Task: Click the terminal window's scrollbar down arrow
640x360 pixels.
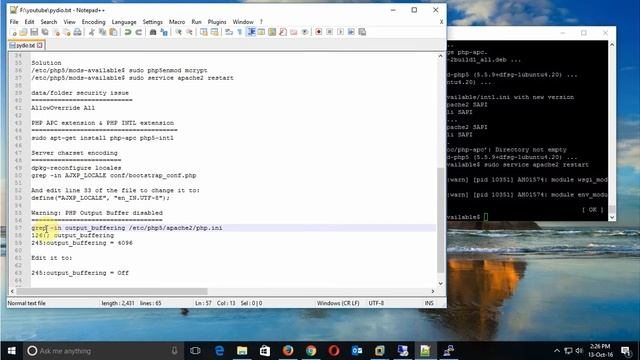Action: click(611, 218)
